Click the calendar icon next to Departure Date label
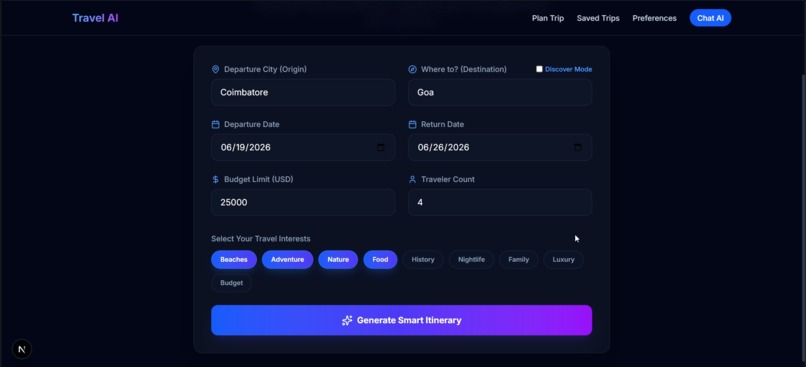Screen dimensions: 806x367 [x=215, y=124]
